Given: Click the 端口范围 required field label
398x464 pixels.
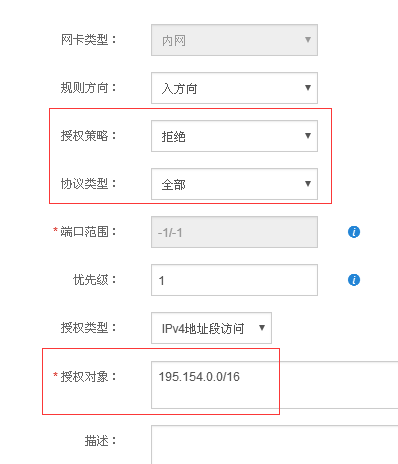Looking at the screenshot, I should (x=85, y=232).
